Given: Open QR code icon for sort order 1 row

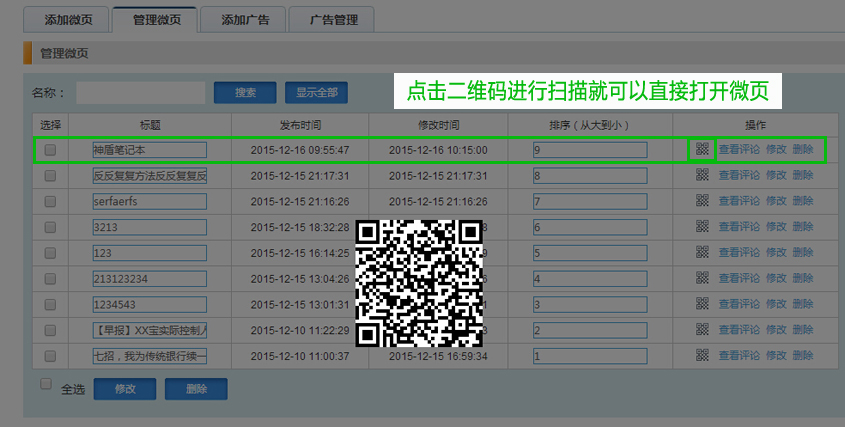Looking at the screenshot, I should point(702,356).
